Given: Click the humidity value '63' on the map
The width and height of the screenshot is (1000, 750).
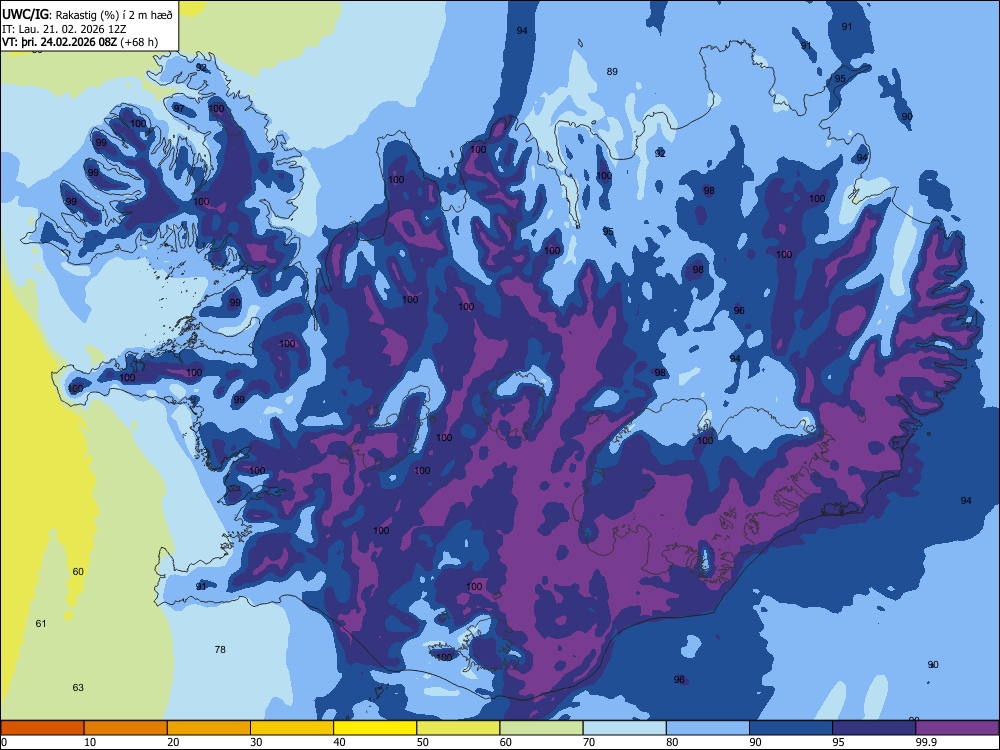Looking at the screenshot, I should 78,688.
